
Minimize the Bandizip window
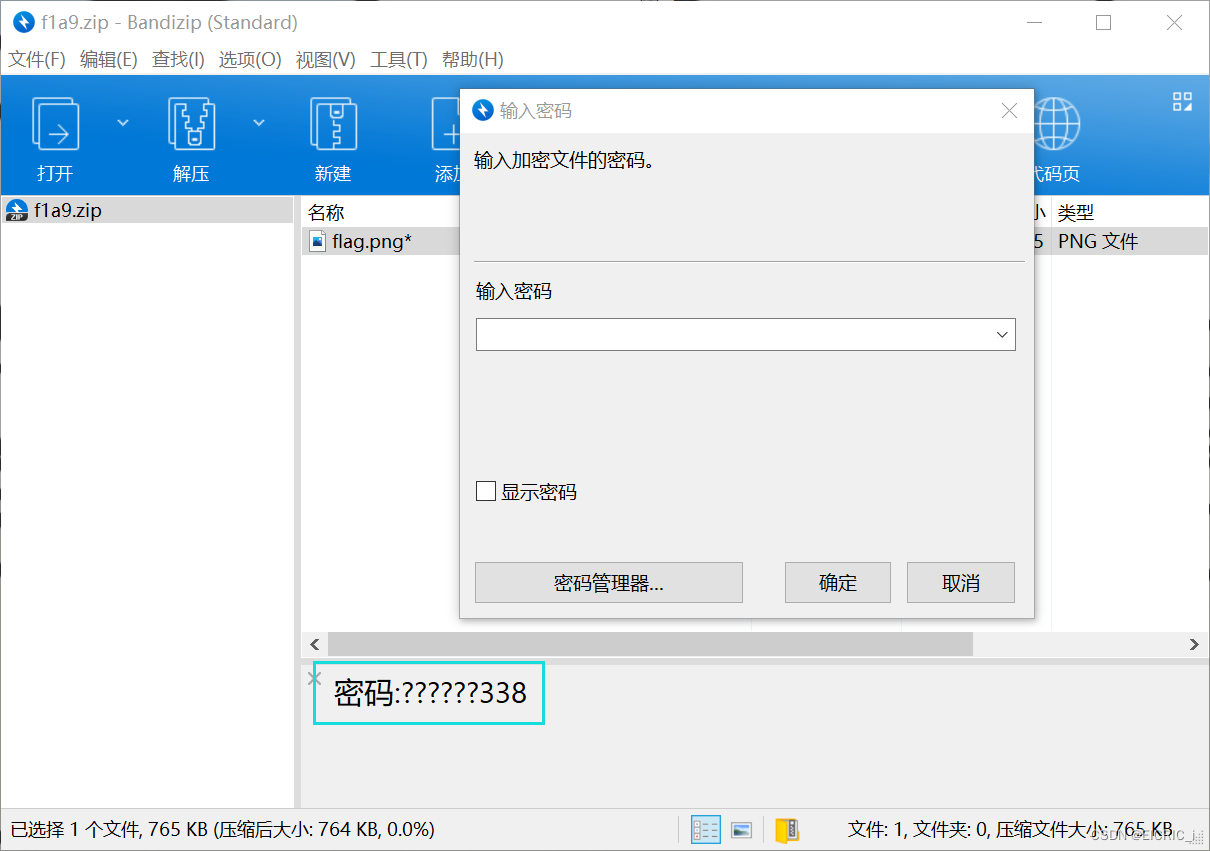pyautogui.click(x=1036, y=22)
